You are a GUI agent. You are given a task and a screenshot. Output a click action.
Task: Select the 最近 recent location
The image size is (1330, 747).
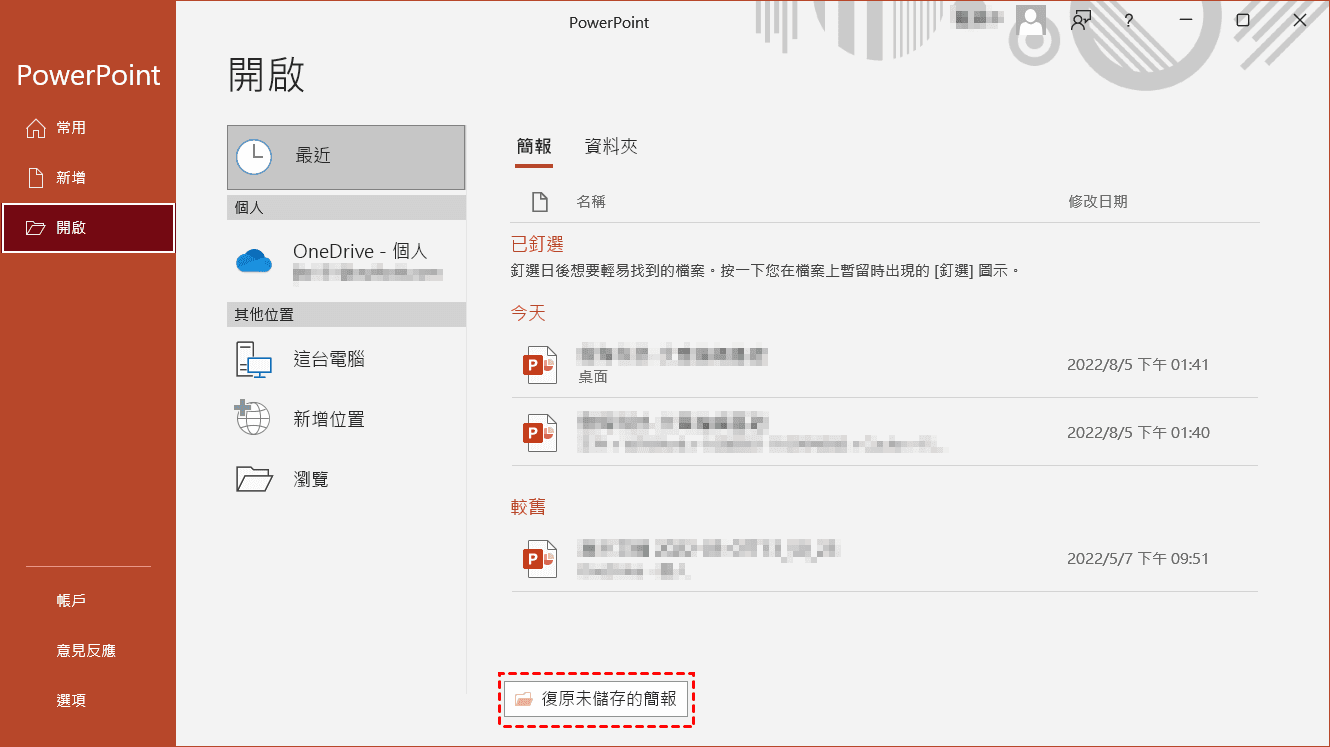[x=346, y=157]
